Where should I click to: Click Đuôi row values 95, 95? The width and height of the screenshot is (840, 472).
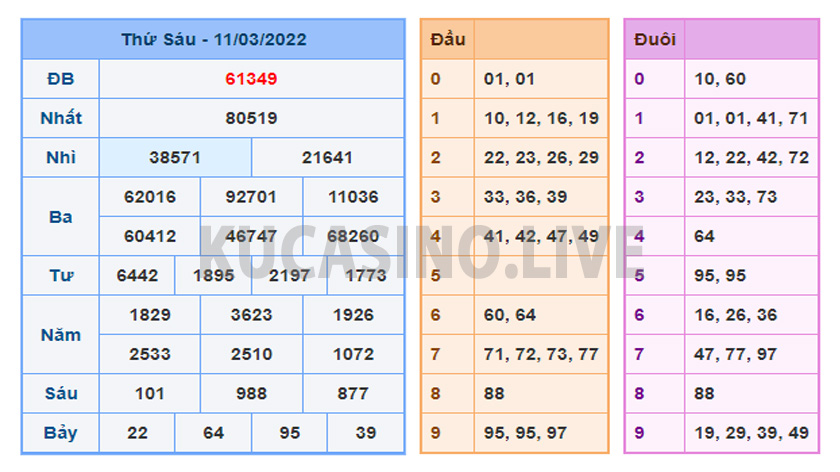coord(720,276)
